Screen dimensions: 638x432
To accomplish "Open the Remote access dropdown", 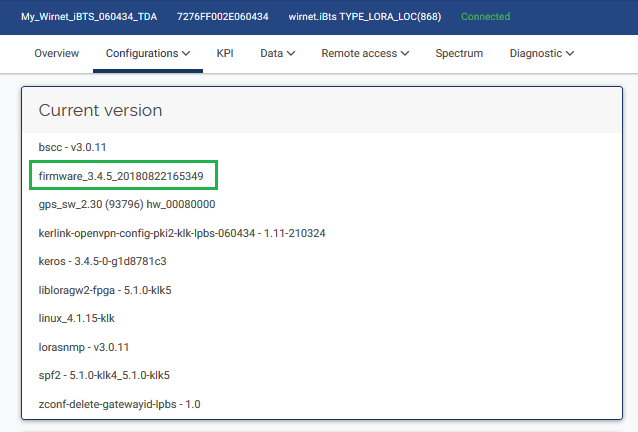I will (x=364, y=53).
